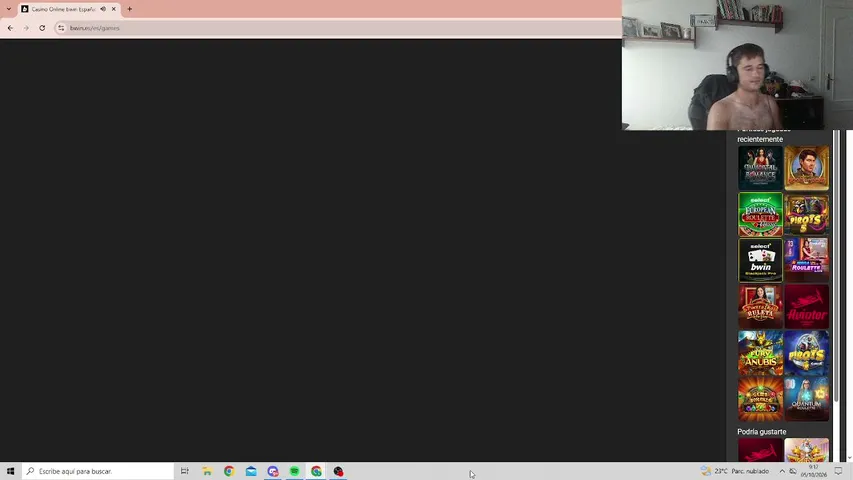Launch Aviator under recently played
The width and height of the screenshot is (853, 480).
tap(806, 306)
